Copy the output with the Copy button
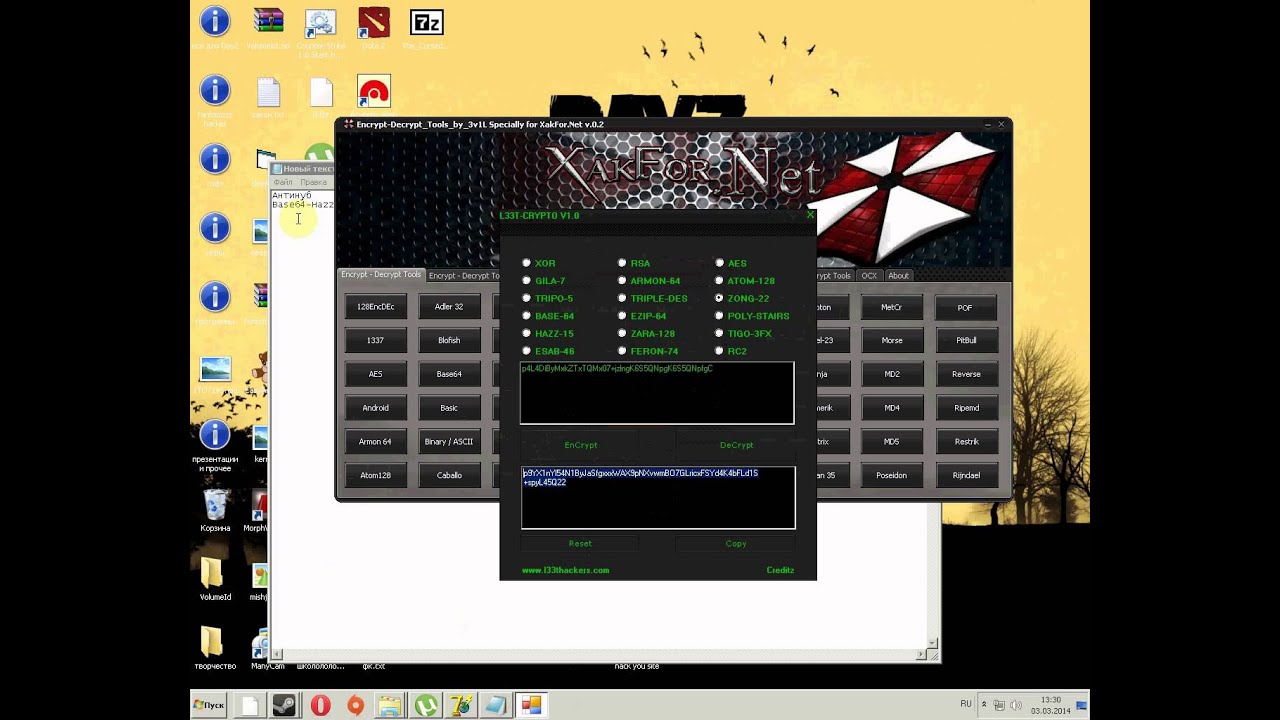The height and width of the screenshot is (720, 1280). pos(736,543)
